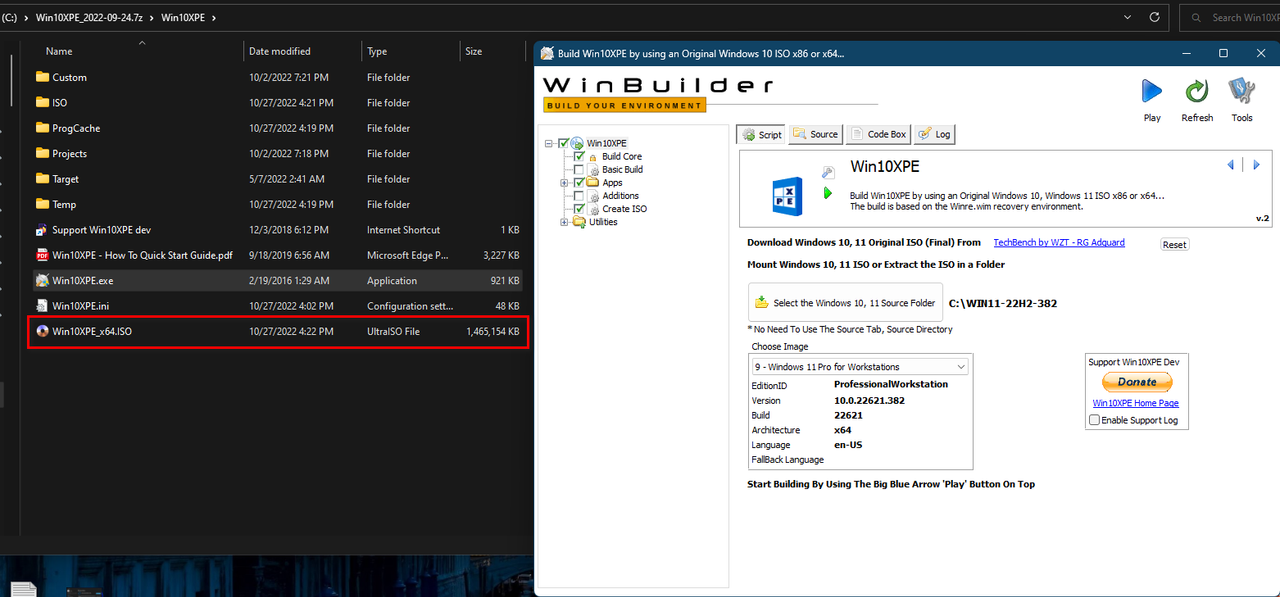Click the ProgCache folder icon in Explorer
Viewport: 1280px width, 597px height.
click(42, 128)
